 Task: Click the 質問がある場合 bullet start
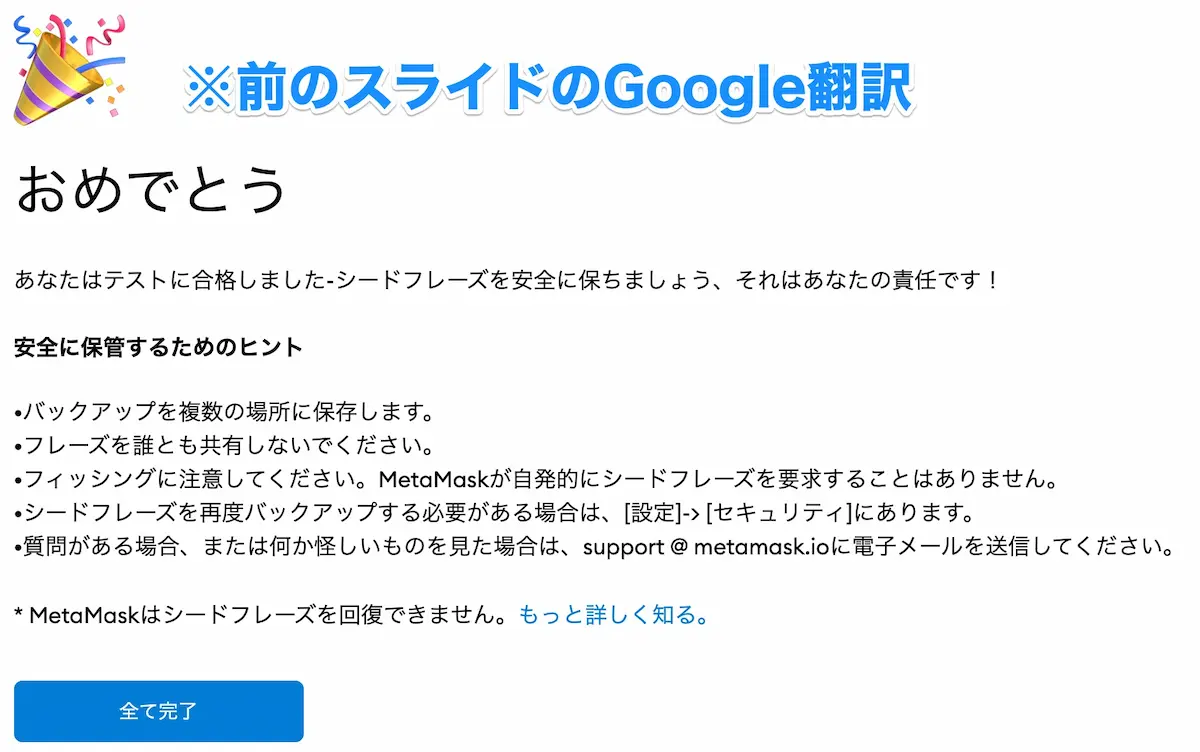(90, 547)
